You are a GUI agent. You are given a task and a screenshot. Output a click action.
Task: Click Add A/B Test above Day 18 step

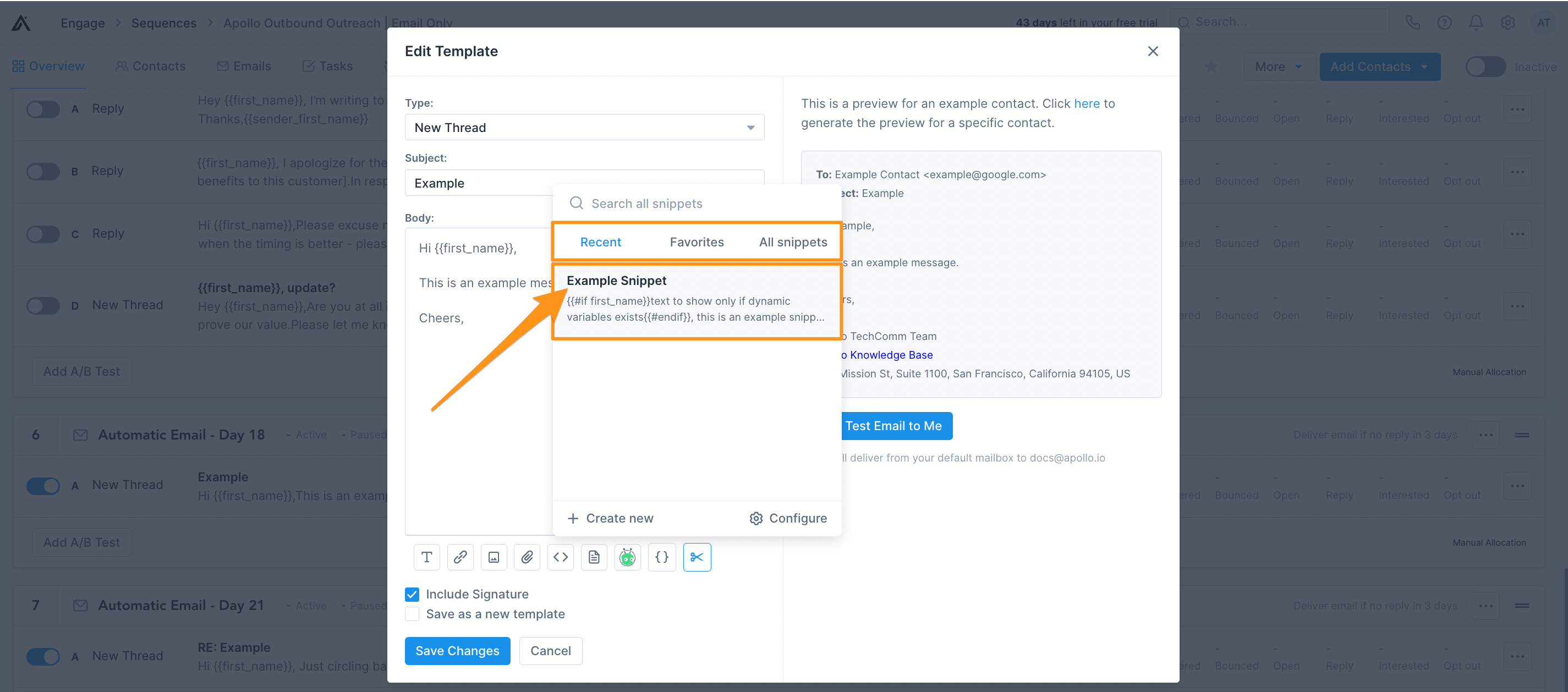click(x=81, y=371)
